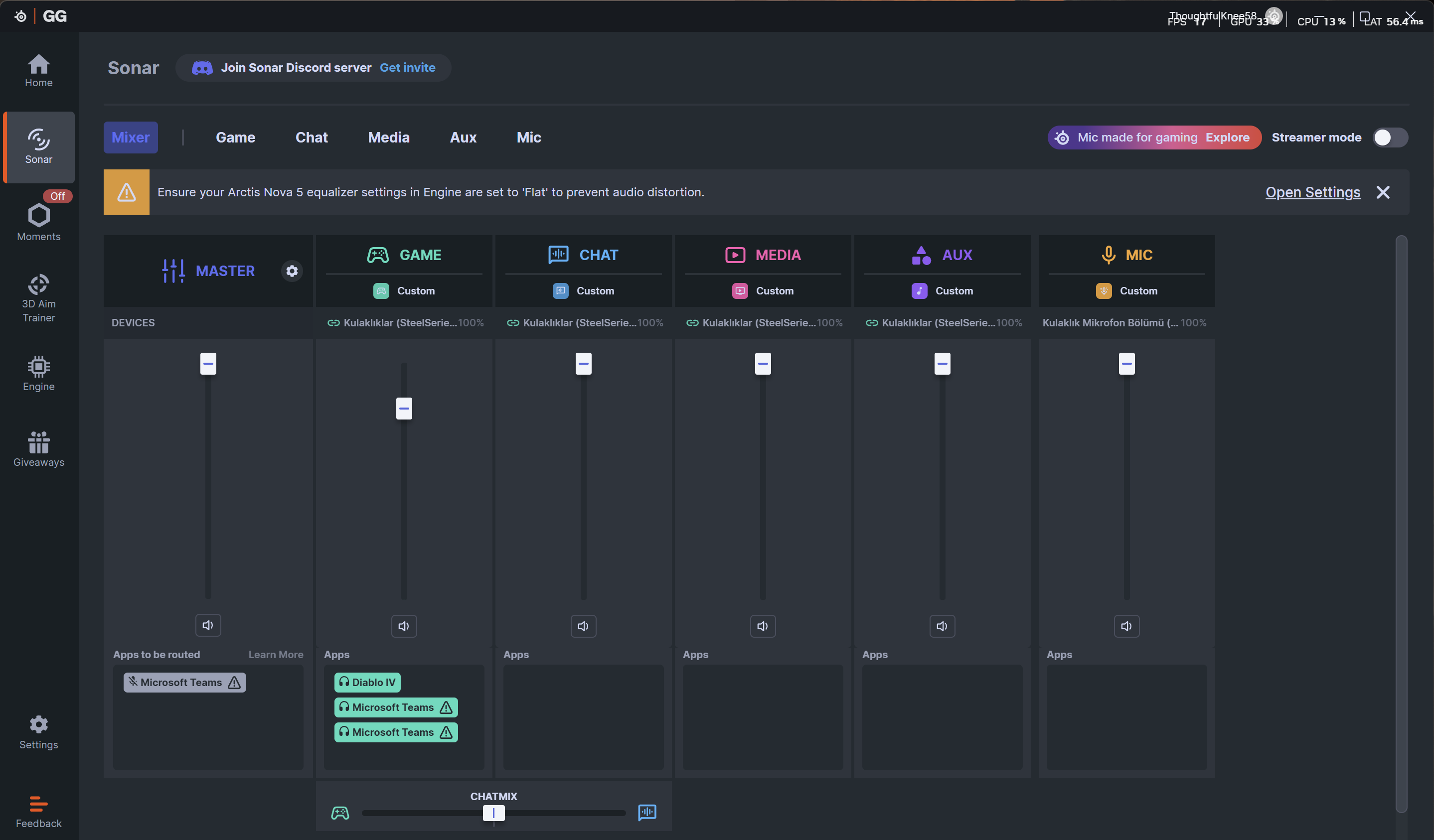Image resolution: width=1434 pixels, height=840 pixels.
Task: Click the profile avatar in the title bar
Action: pyautogui.click(x=1274, y=15)
